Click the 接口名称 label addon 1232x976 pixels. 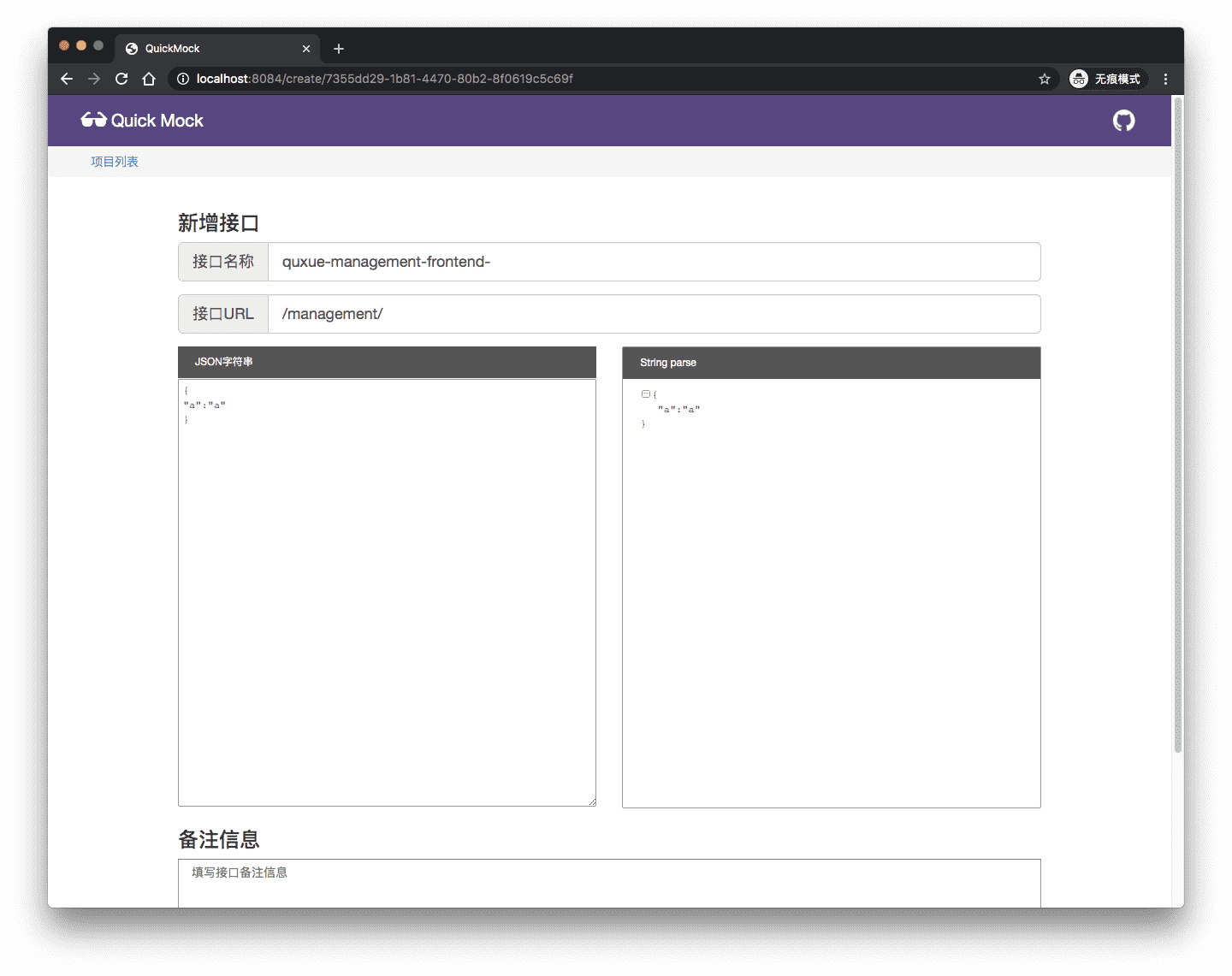(223, 262)
